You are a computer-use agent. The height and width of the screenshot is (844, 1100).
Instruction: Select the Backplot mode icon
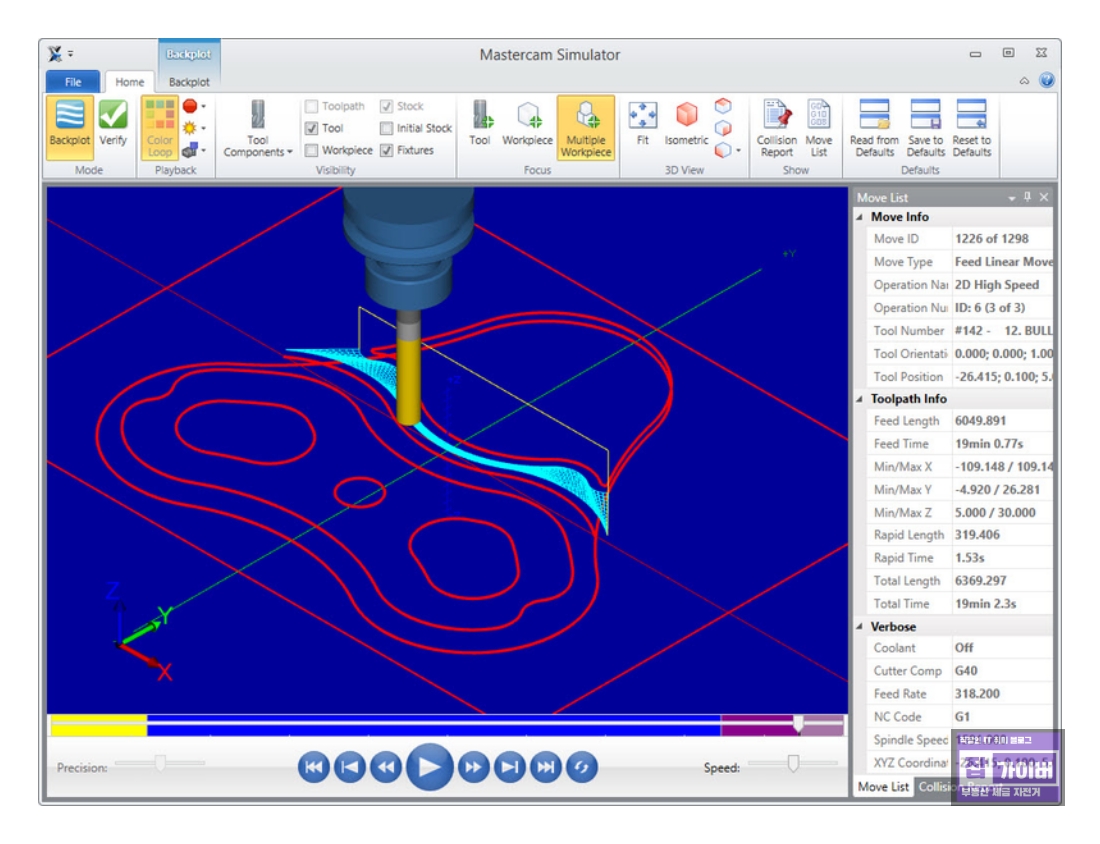click(x=69, y=128)
